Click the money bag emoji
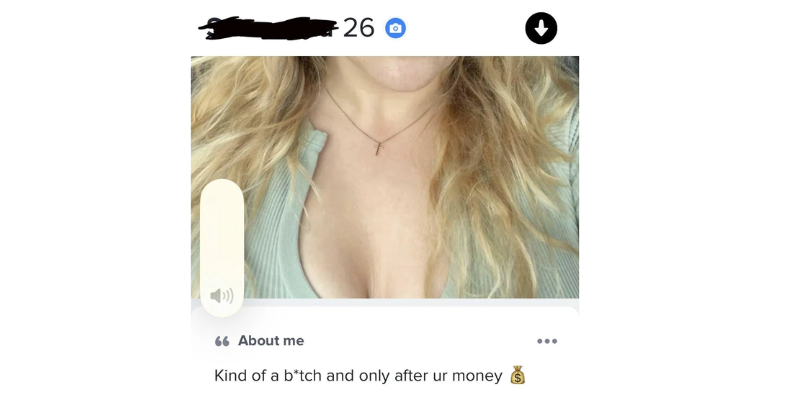The height and width of the screenshot is (400, 788). tap(518, 375)
